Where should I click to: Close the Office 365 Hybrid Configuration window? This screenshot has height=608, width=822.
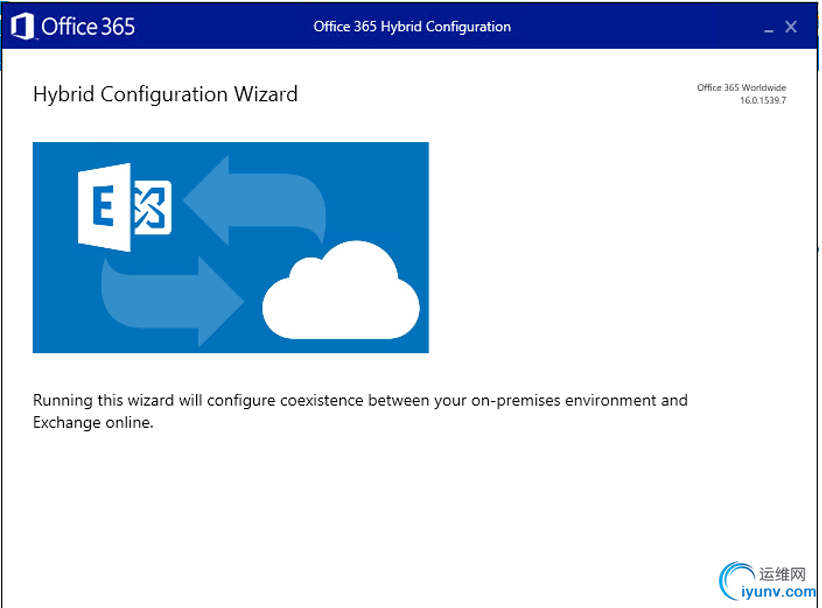(x=791, y=27)
